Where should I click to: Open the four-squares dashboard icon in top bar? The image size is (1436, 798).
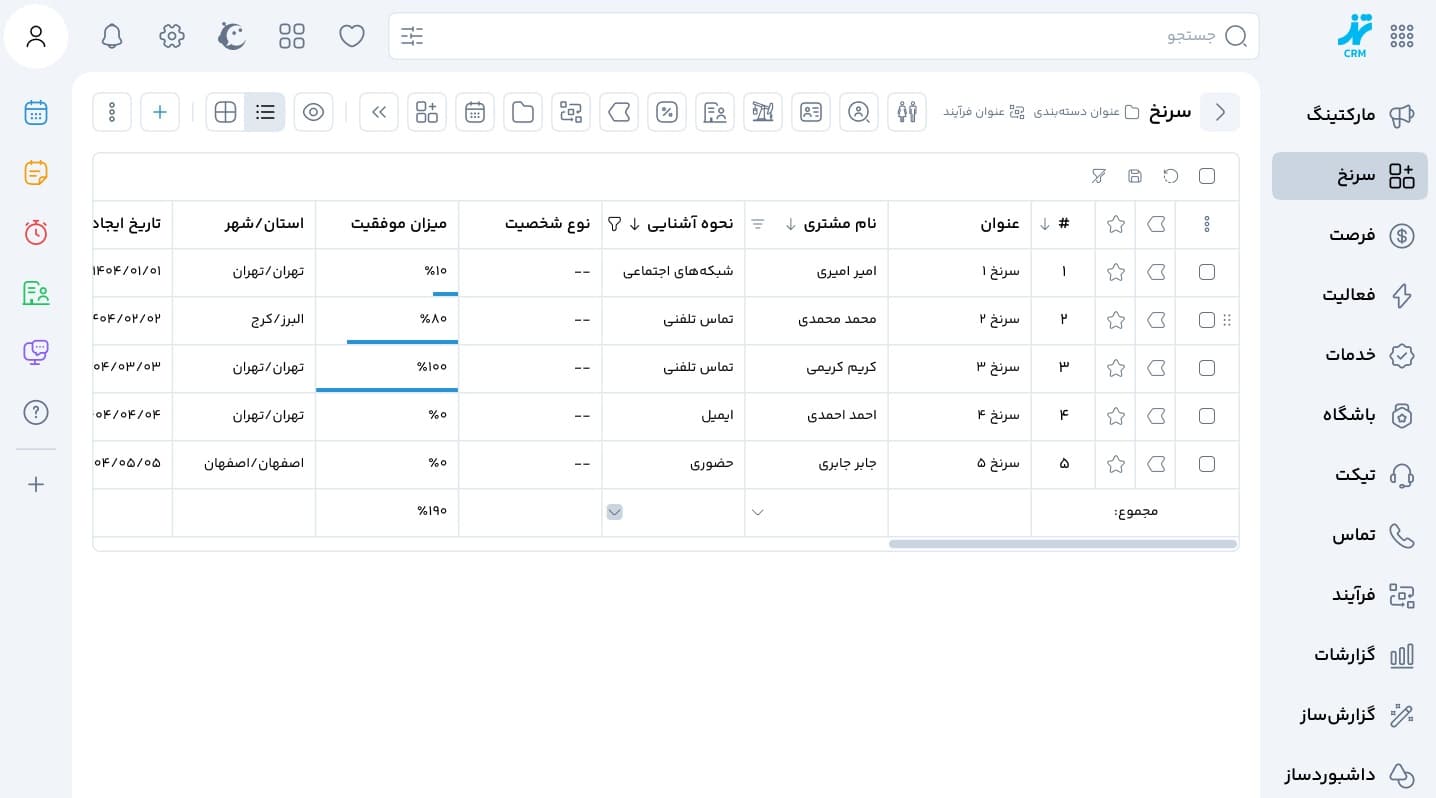pyautogui.click(x=292, y=36)
